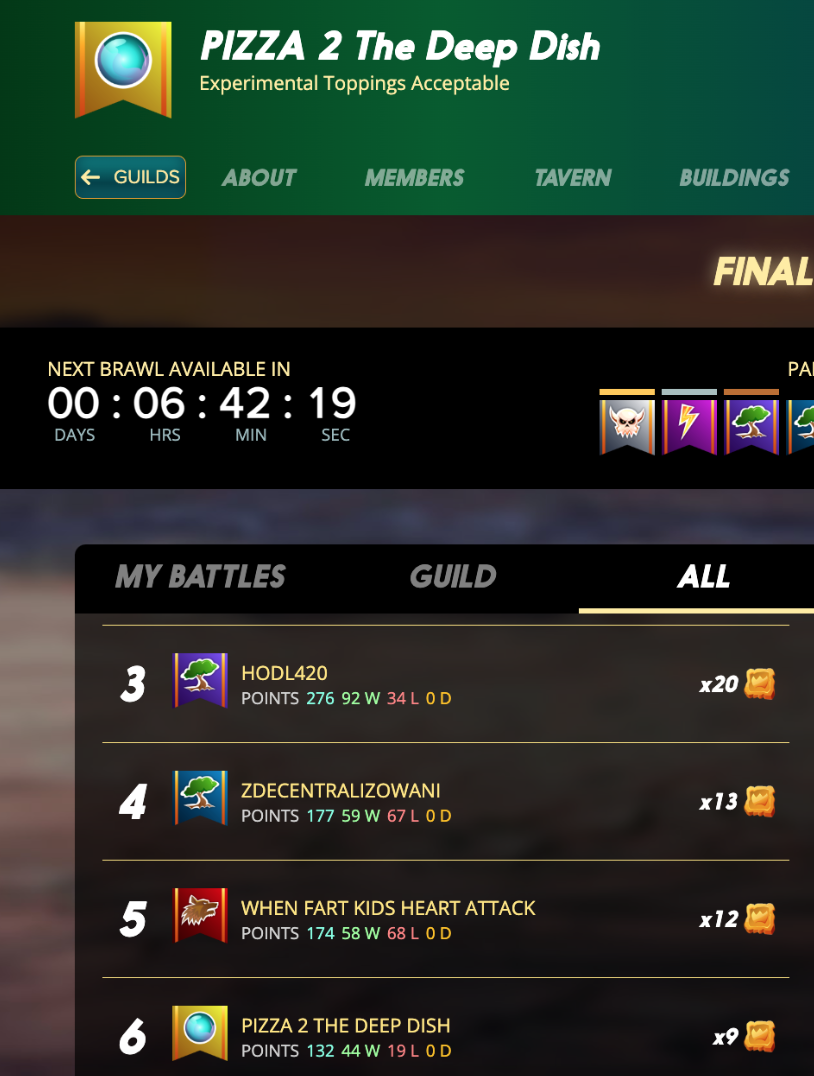Viewport: 814px width, 1076px height.
Task: Click ZDECENTRALIZOWANI's blue tree guild banner
Action: point(200,797)
